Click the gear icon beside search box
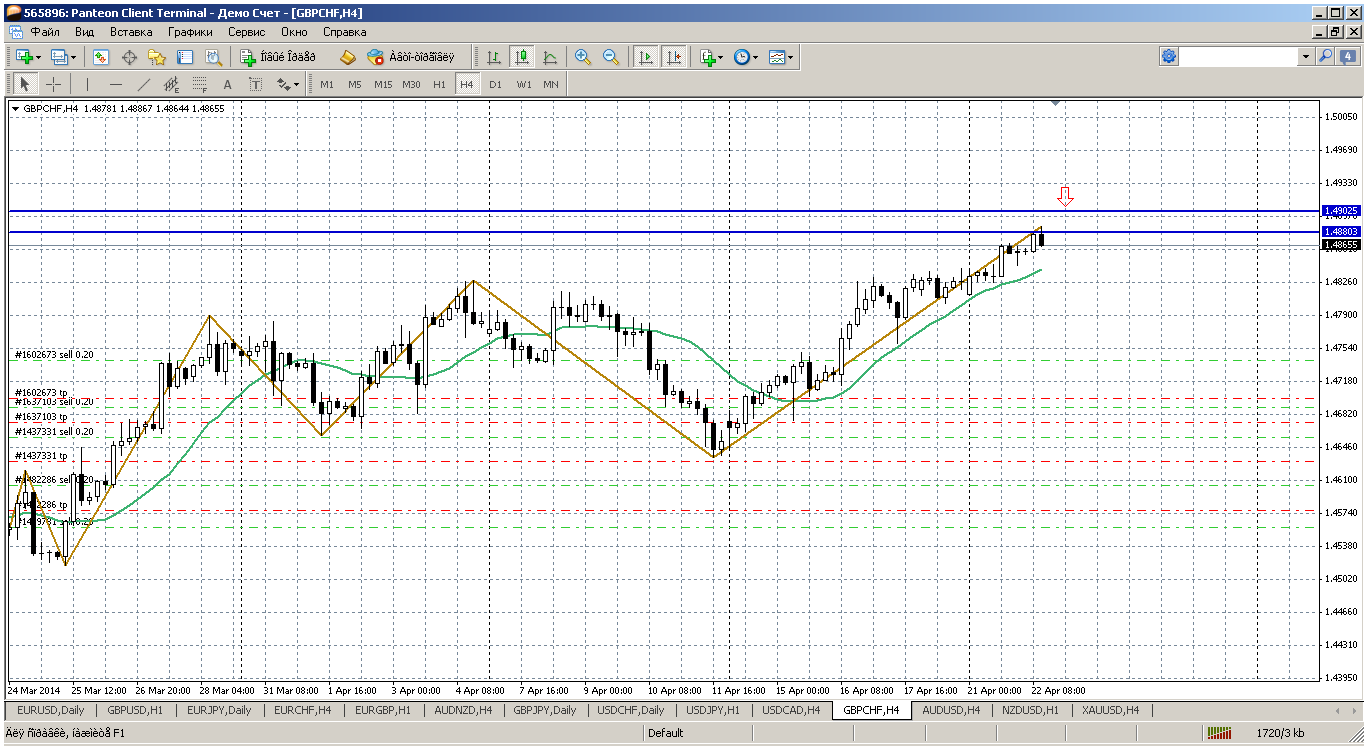The width and height of the screenshot is (1368, 746). point(1169,57)
